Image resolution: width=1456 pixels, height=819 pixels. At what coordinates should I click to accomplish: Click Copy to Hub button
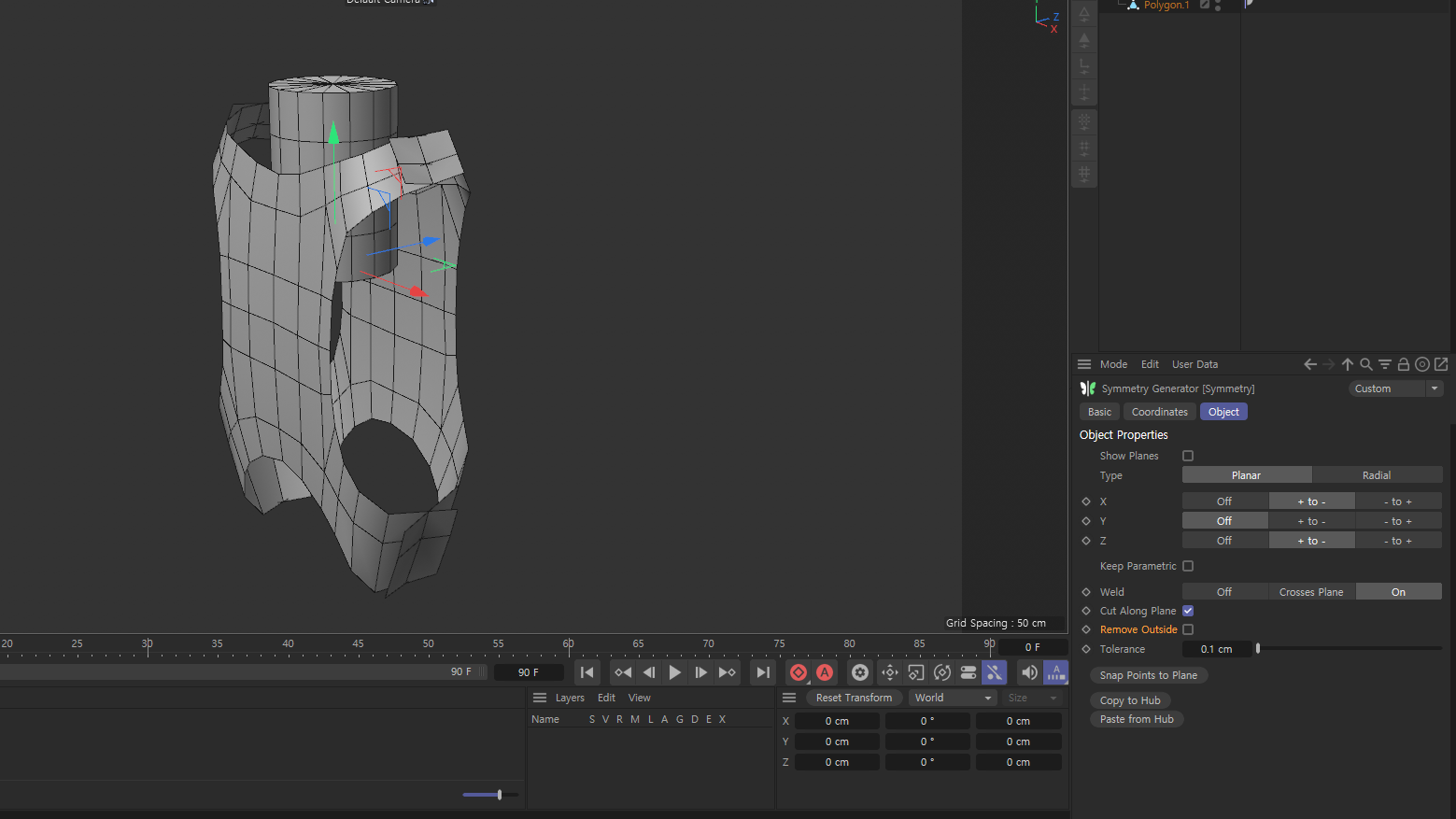1130,700
